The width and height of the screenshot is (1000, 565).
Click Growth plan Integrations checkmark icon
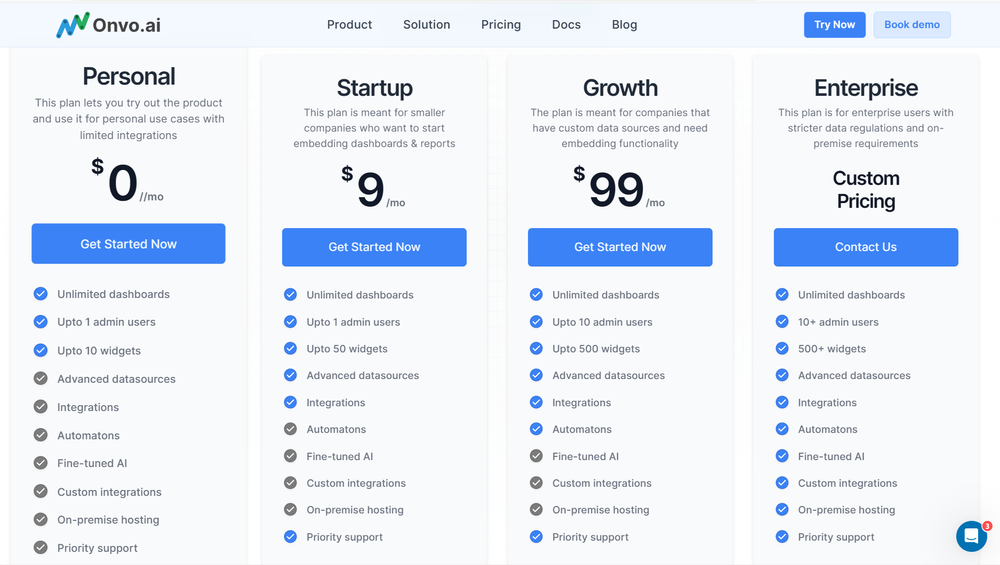[536, 403]
